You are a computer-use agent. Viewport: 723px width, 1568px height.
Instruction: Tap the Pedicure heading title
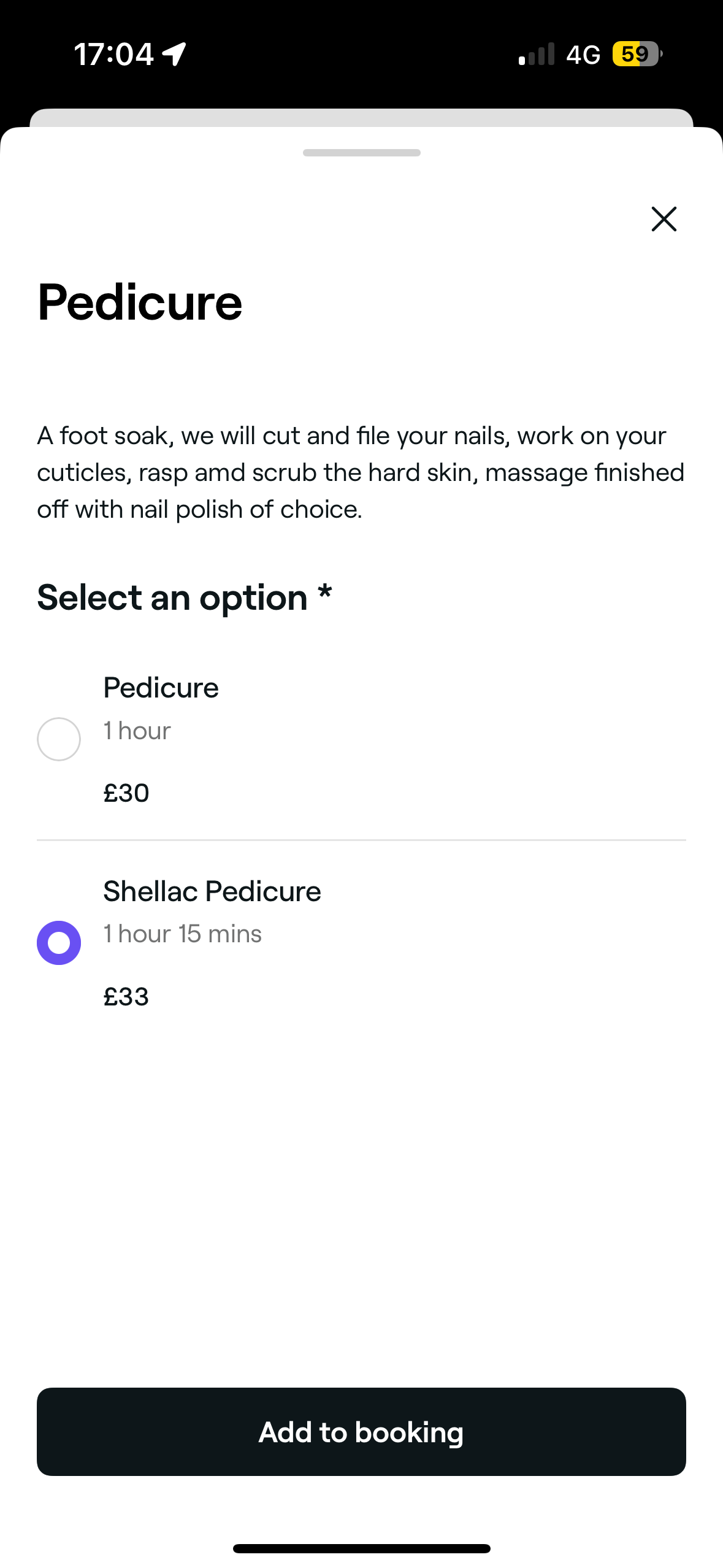click(140, 302)
